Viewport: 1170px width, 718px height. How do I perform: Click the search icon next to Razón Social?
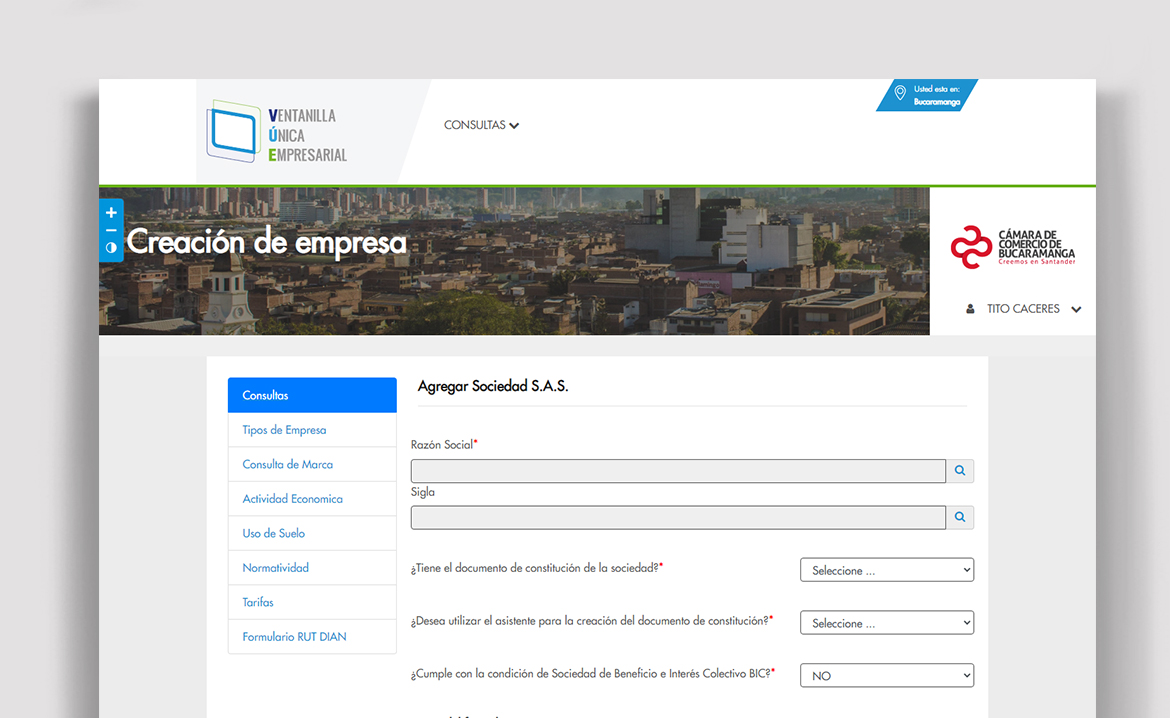960,471
